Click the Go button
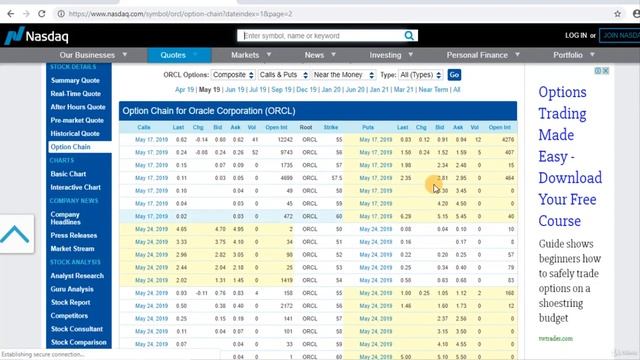640x360 pixels. click(454, 75)
